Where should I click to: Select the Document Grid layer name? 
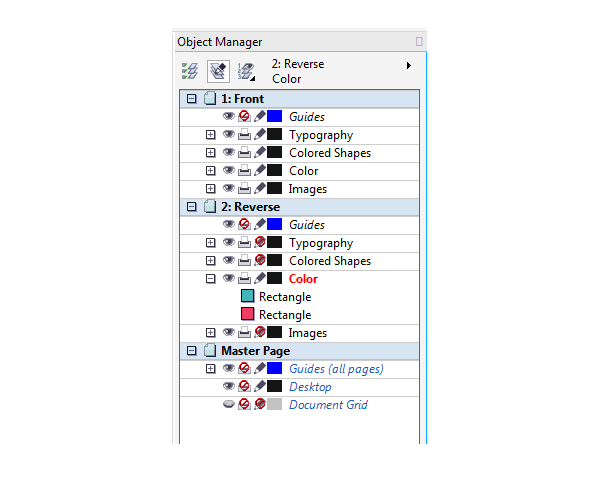(x=328, y=405)
